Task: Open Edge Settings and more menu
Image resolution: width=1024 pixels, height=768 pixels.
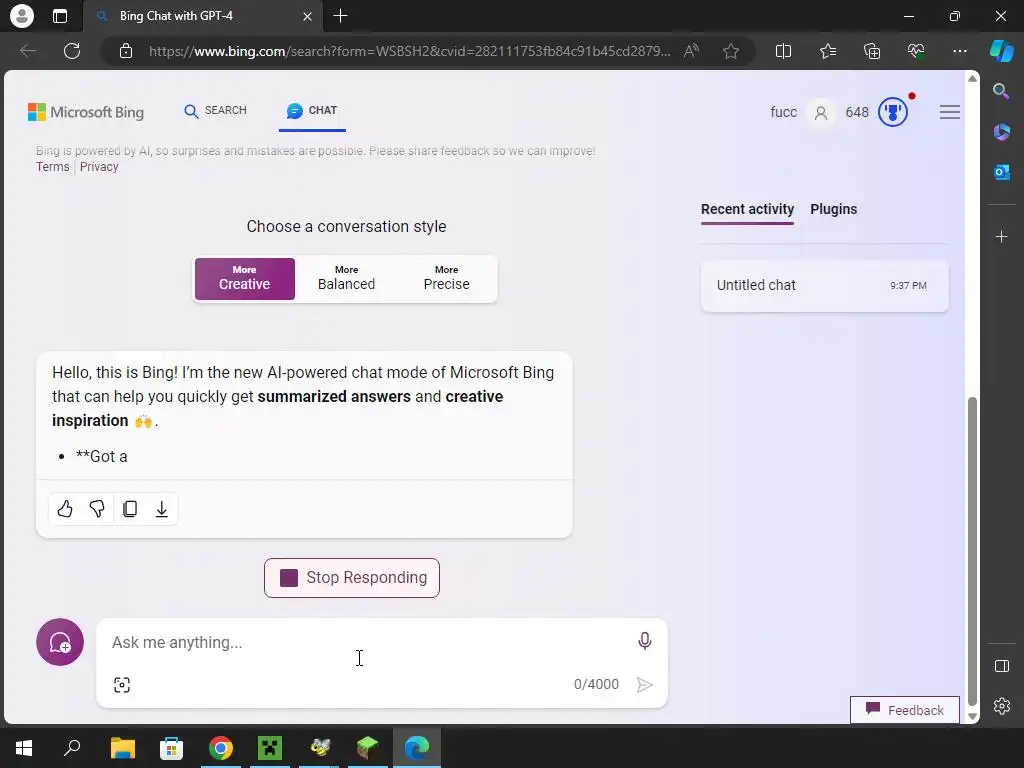Action: [x=959, y=51]
